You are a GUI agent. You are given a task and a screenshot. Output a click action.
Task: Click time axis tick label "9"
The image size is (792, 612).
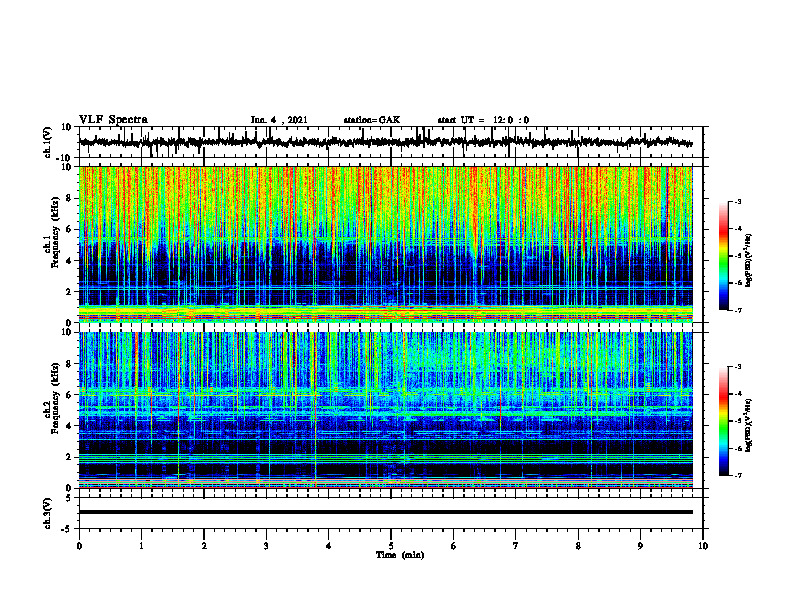(640, 546)
